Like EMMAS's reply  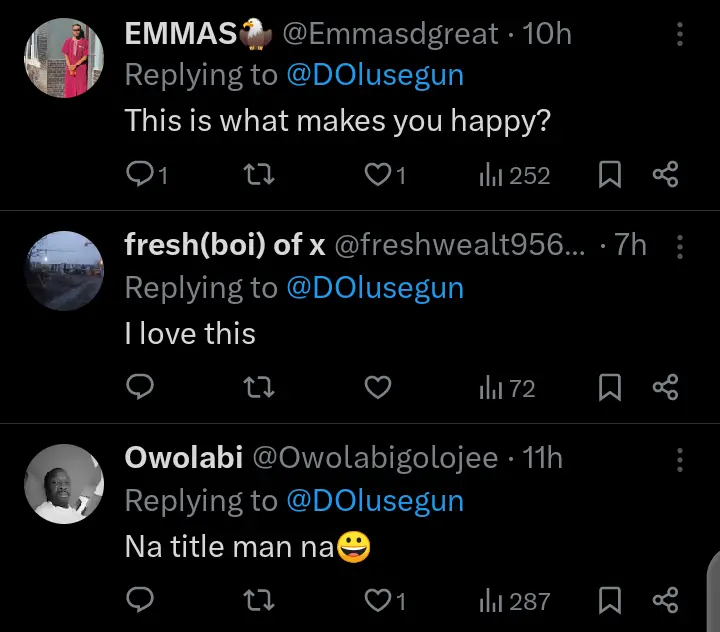point(378,175)
